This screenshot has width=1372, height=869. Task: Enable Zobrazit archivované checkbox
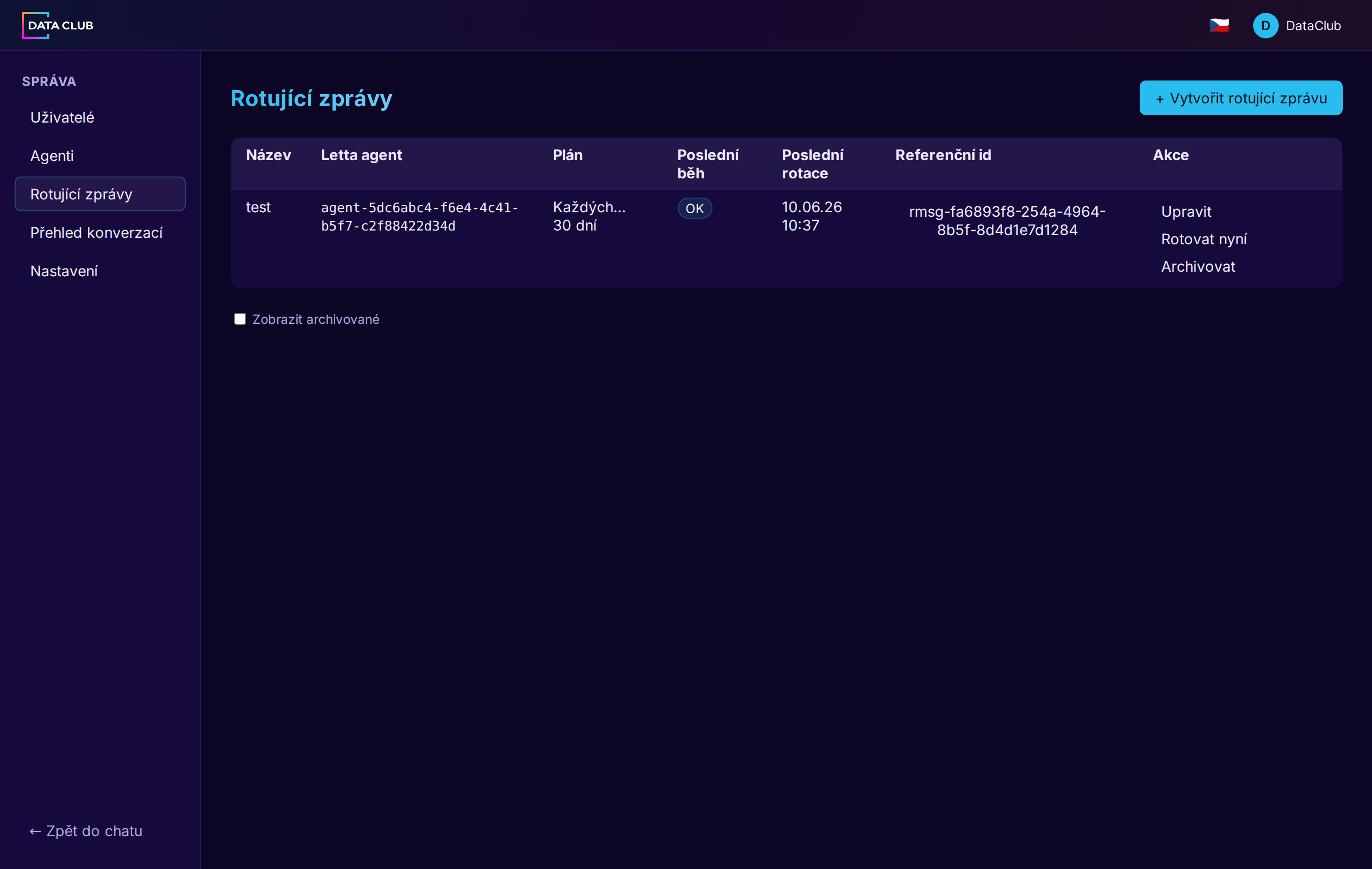pos(240,318)
